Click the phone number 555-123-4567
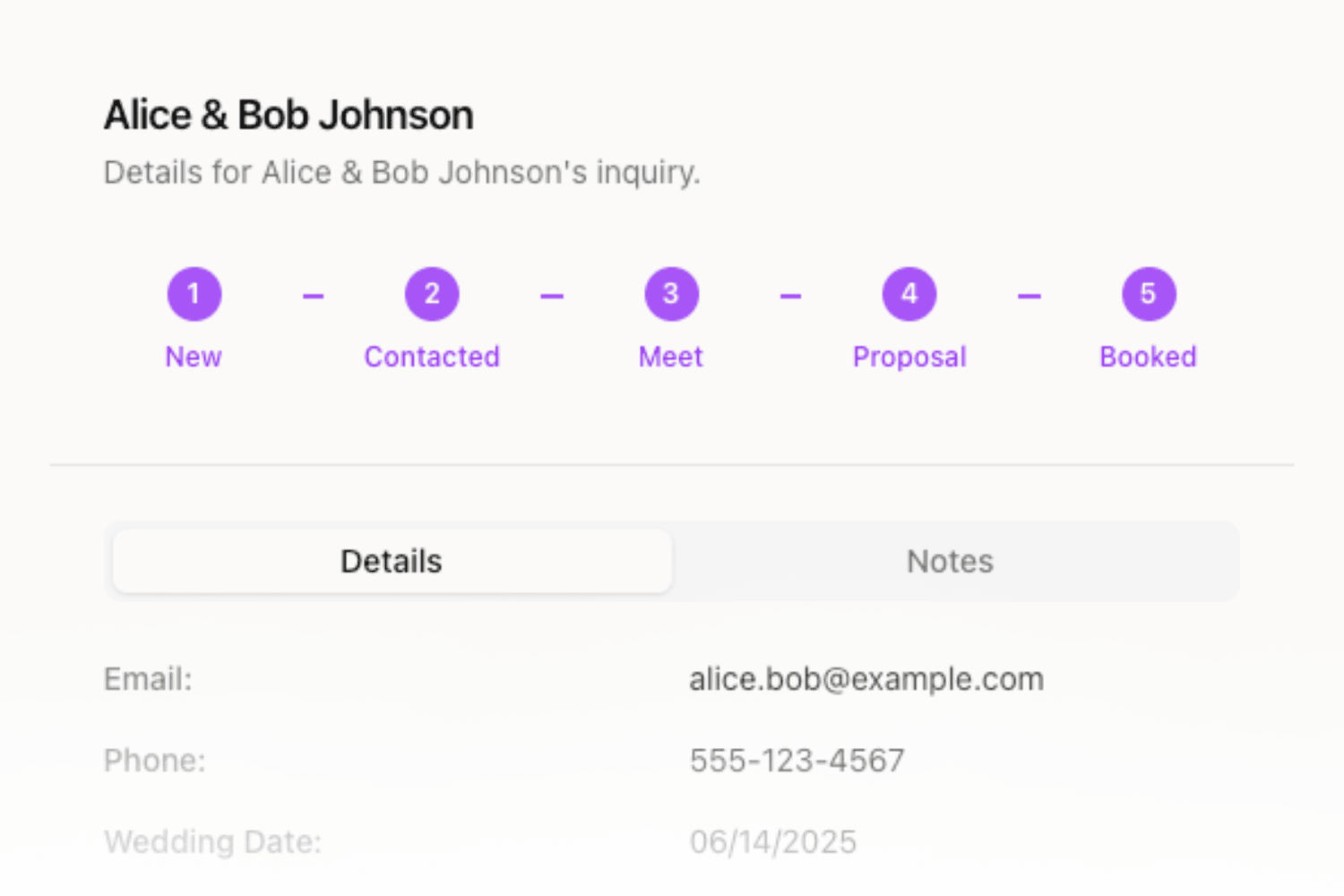This screenshot has width=1344, height=896. (797, 761)
